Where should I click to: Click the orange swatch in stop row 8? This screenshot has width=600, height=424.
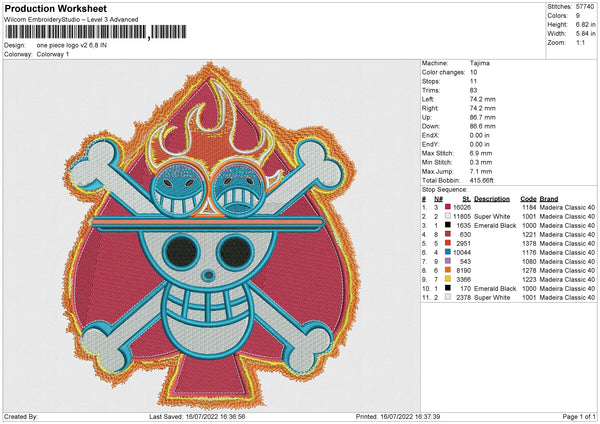tap(448, 270)
